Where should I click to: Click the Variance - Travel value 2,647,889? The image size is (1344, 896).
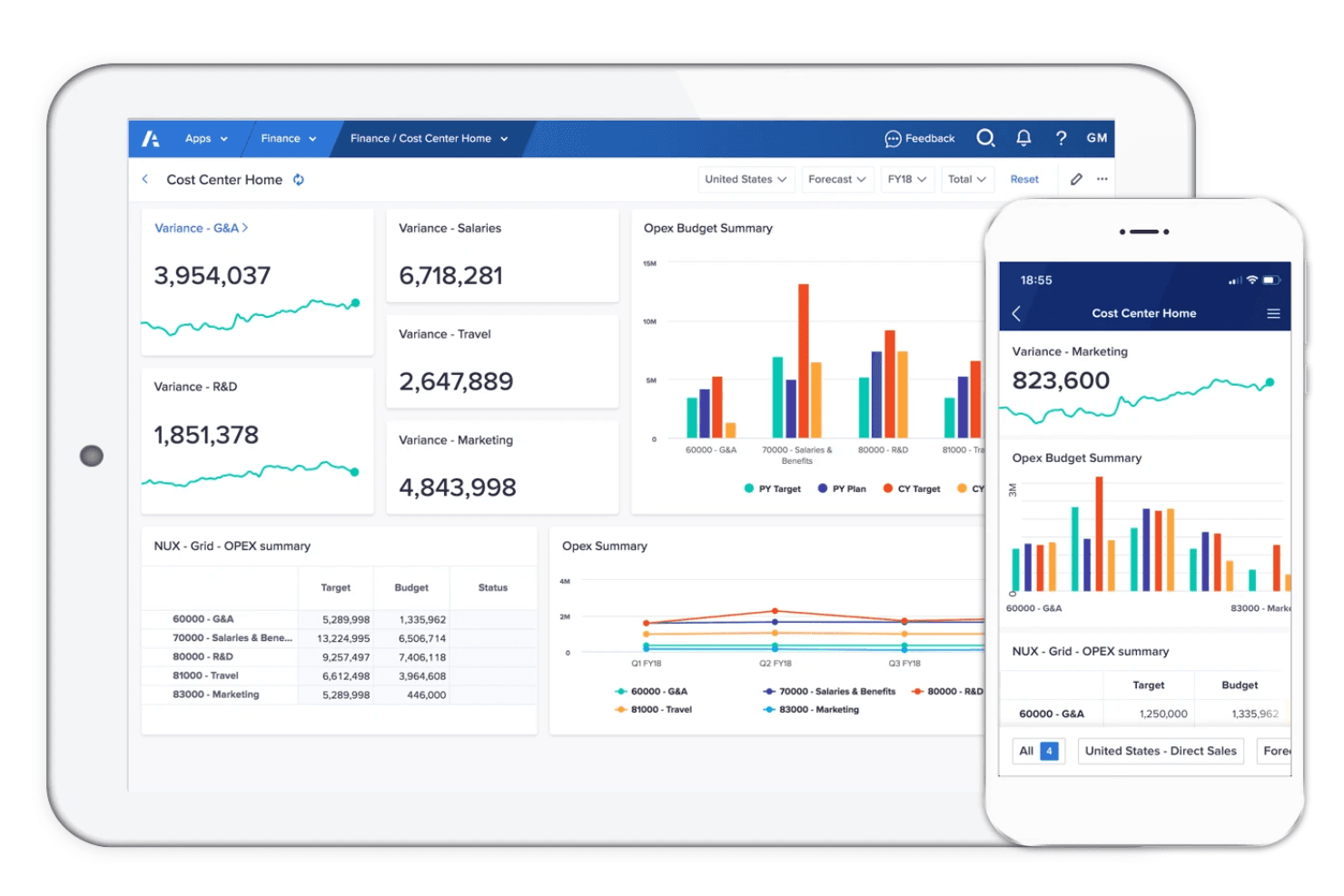[456, 381]
